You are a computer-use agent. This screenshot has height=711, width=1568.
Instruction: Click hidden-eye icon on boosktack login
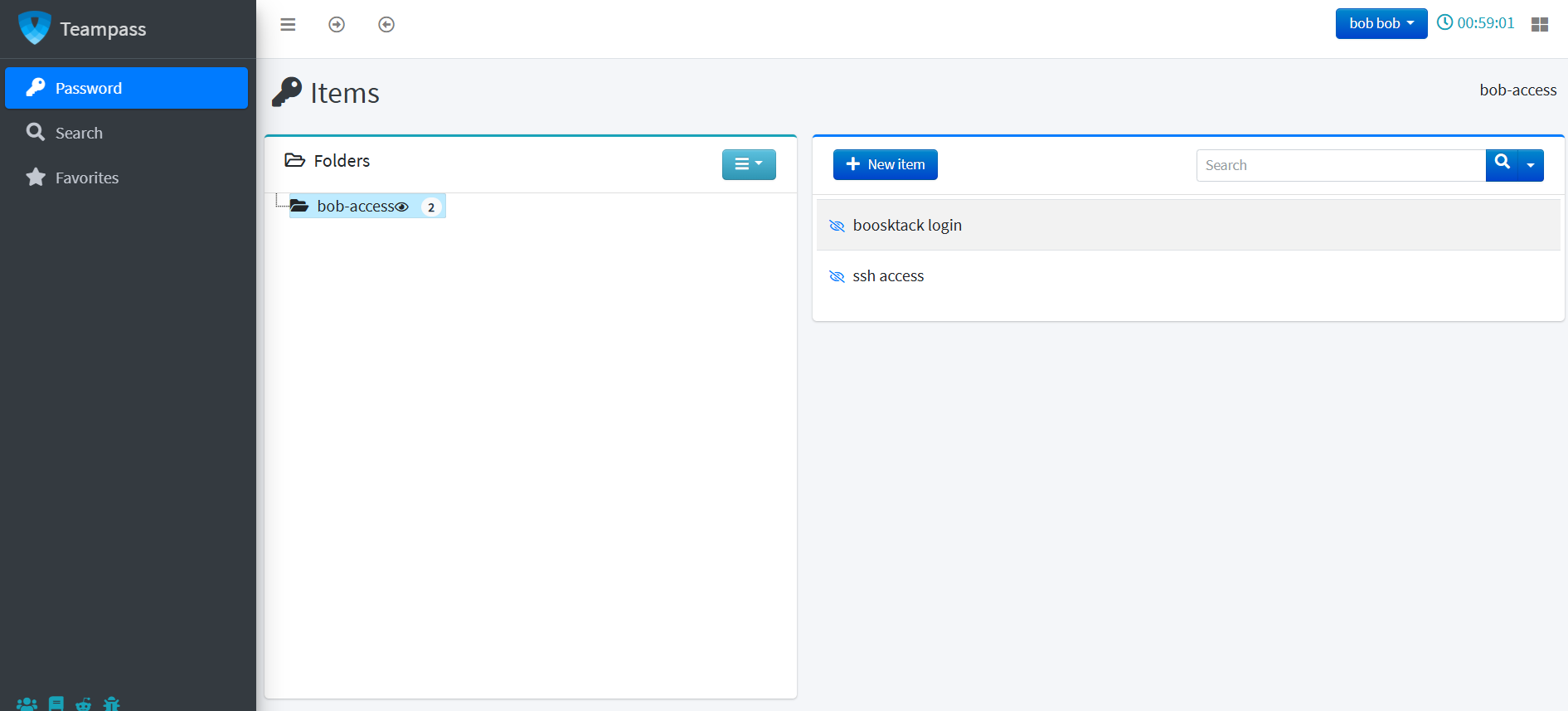pyautogui.click(x=837, y=226)
